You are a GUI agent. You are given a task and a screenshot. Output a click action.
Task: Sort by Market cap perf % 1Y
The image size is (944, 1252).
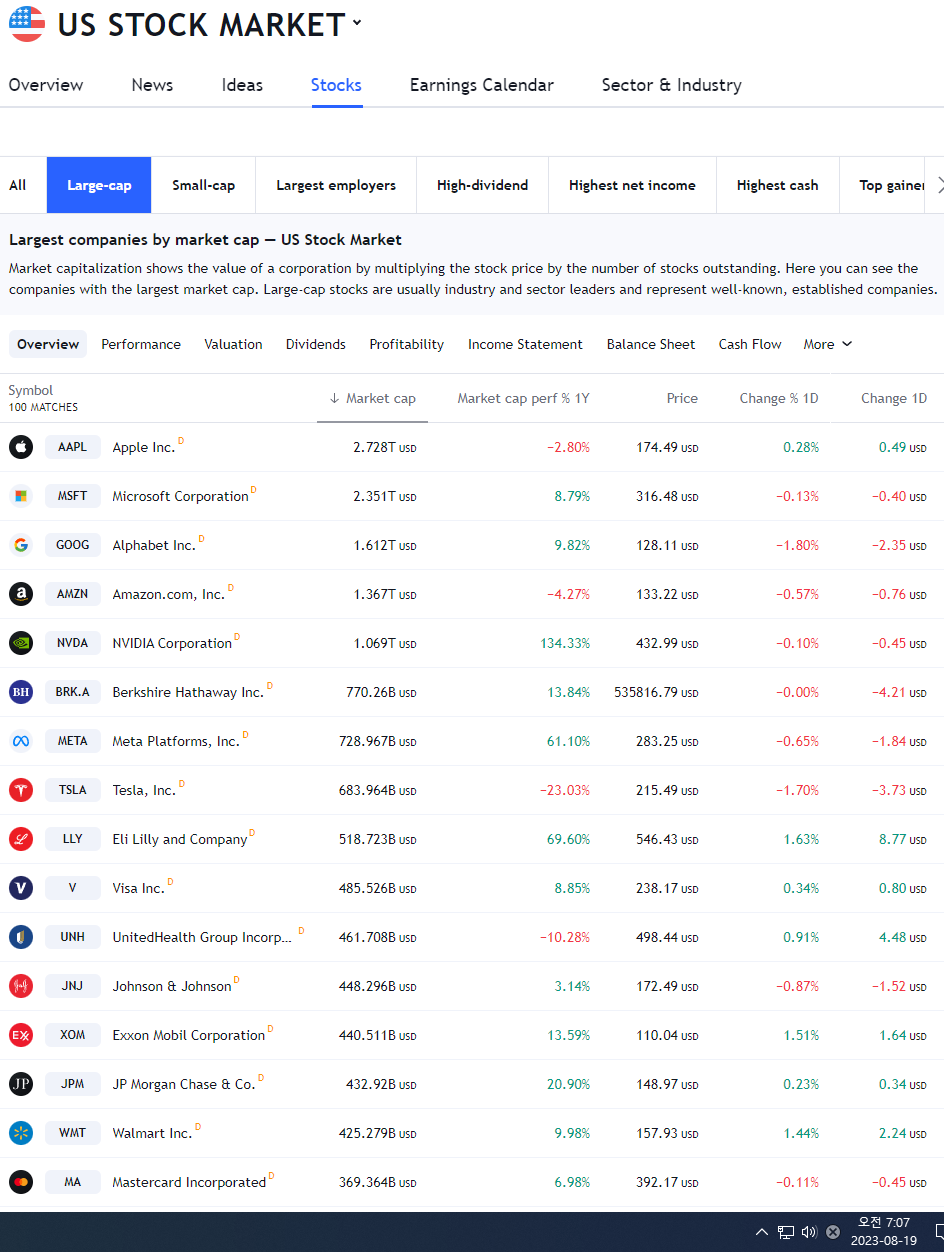[x=523, y=398]
